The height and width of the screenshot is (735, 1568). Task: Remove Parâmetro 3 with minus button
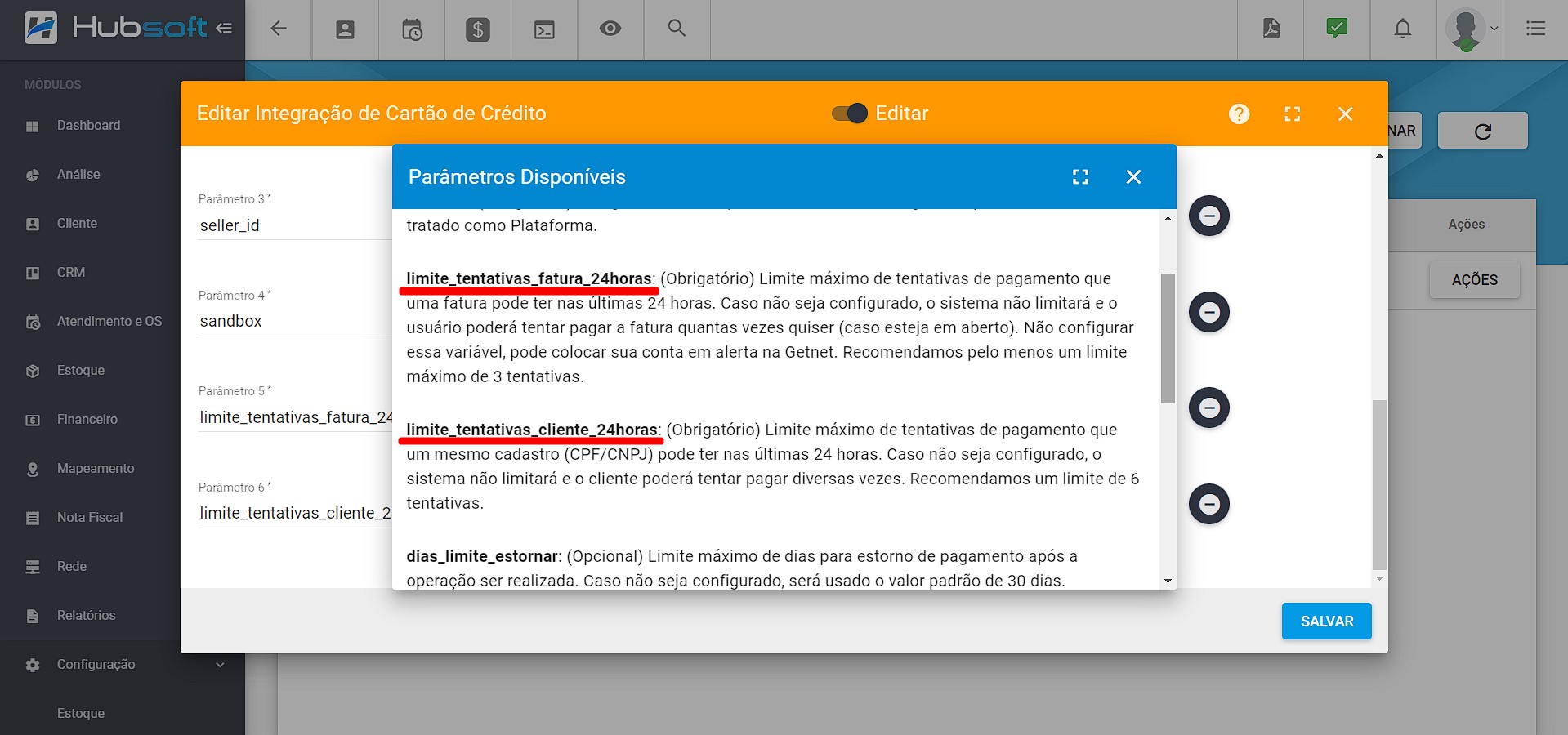(x=1209, y=216)
